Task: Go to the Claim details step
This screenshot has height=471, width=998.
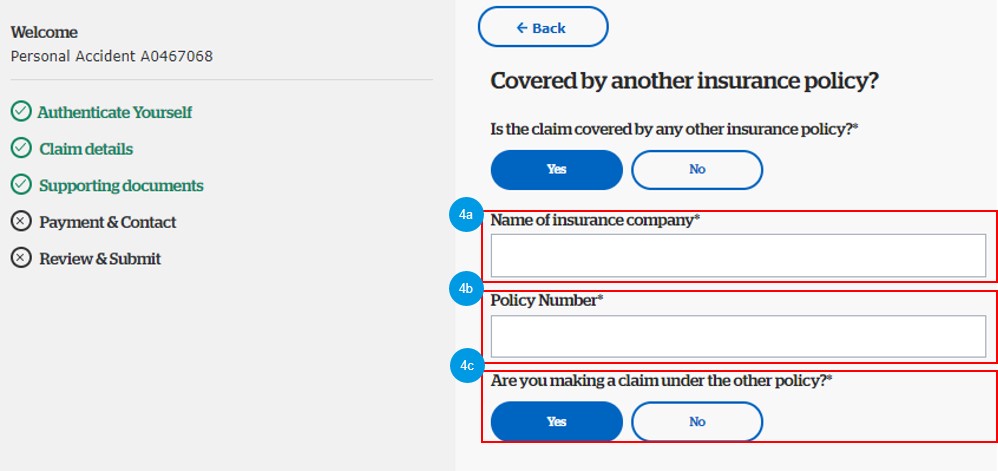Action: pyautogui.click(x=86, y=149)
